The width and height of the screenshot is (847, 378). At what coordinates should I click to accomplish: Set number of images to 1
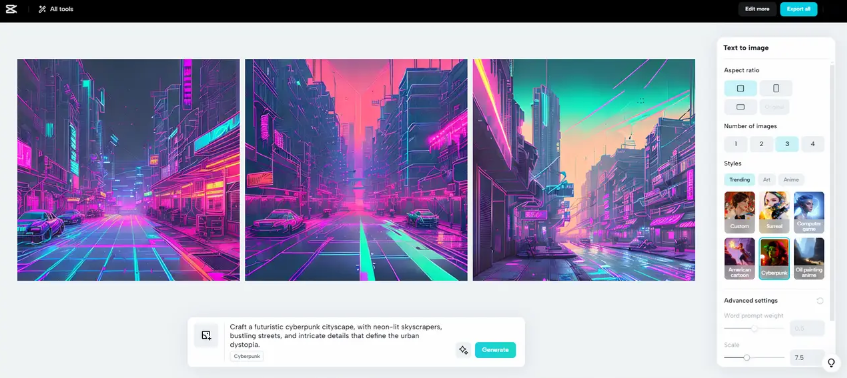tap(736, 144)
